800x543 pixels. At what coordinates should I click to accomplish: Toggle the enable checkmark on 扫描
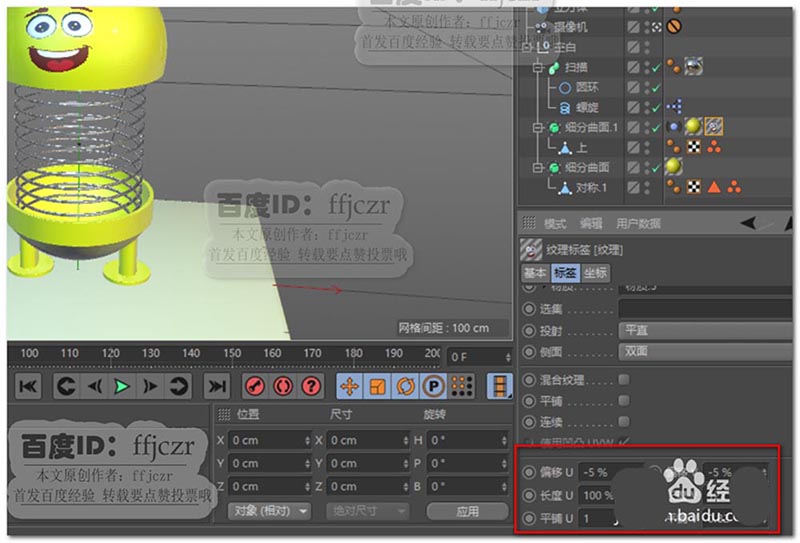(656, 67)
